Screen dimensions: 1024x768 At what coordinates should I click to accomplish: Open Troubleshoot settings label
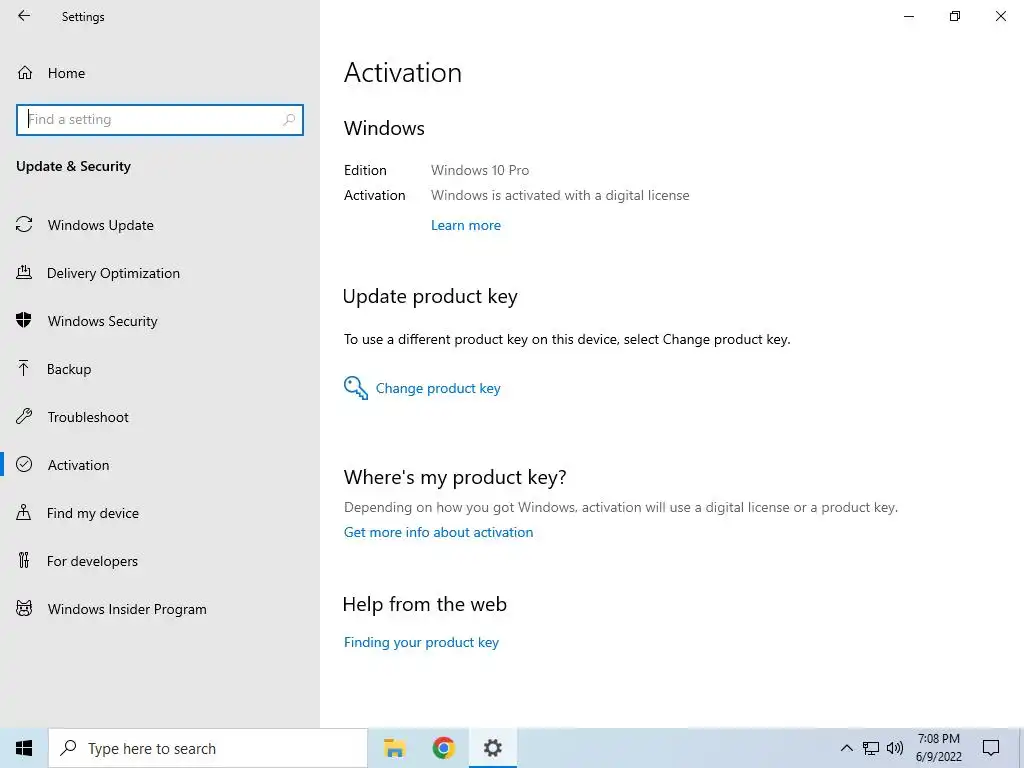(88, 417)
